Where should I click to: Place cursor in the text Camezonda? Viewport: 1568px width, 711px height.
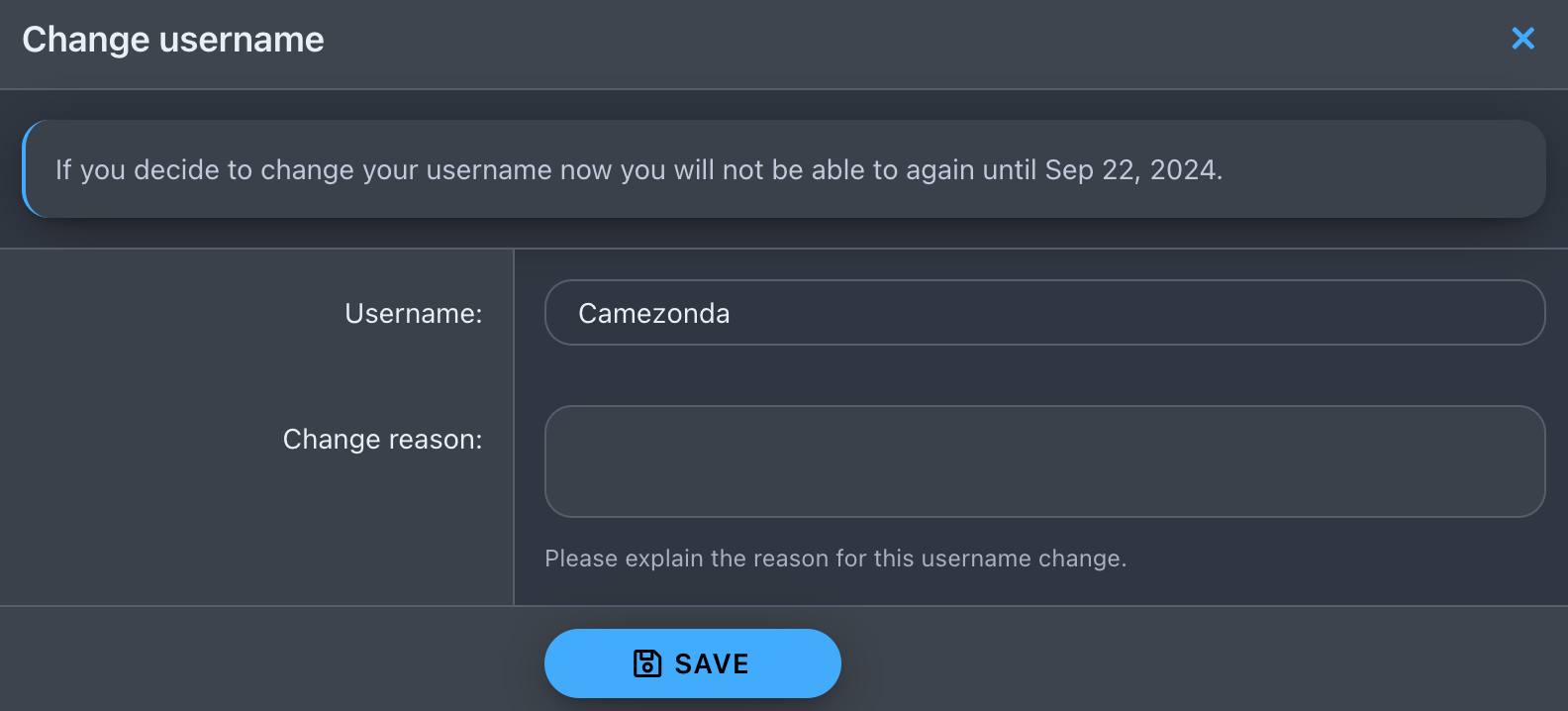653,314
